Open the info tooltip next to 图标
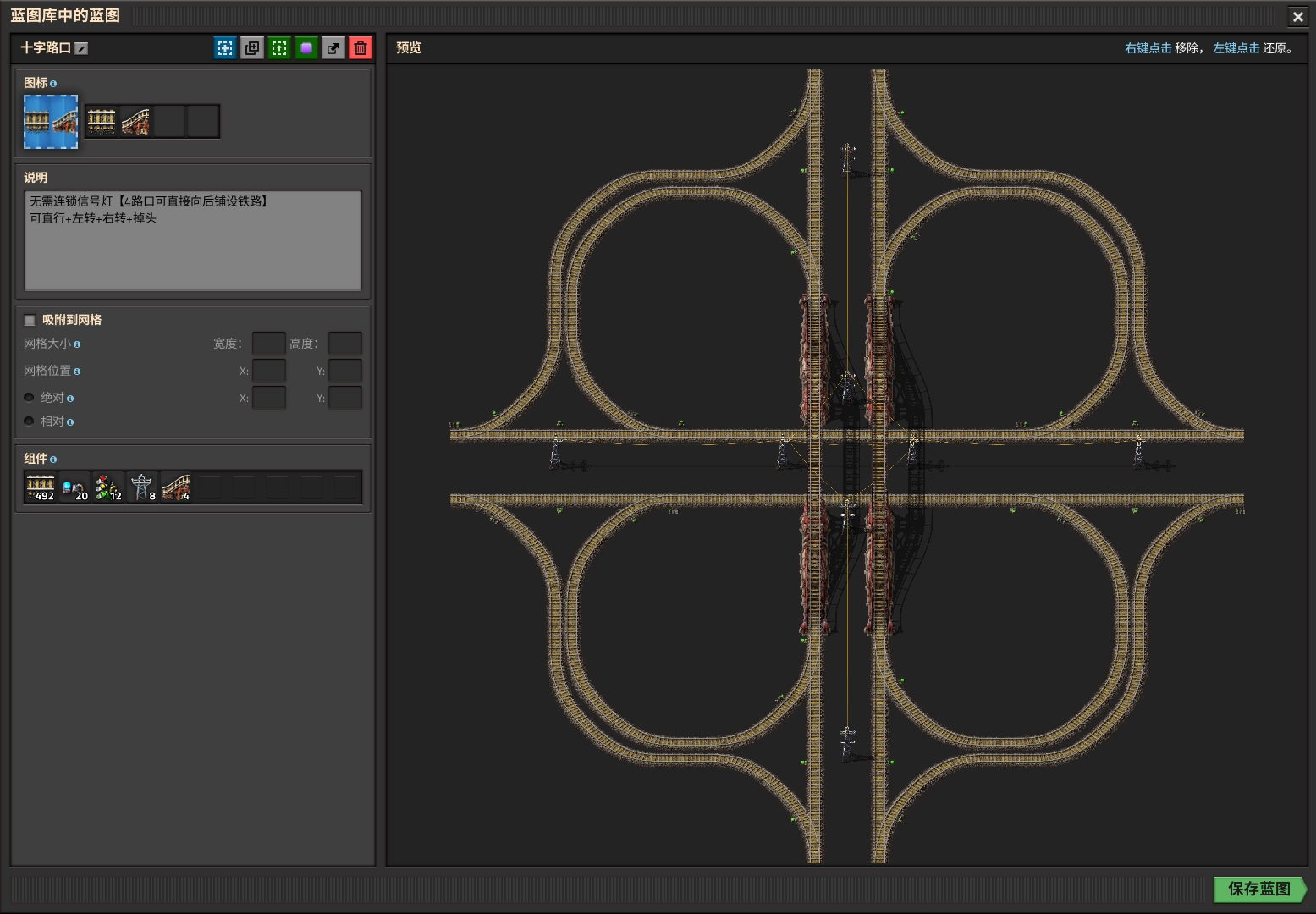The height and width of the screenshot is (914, 1316). [x=53, y=84]
